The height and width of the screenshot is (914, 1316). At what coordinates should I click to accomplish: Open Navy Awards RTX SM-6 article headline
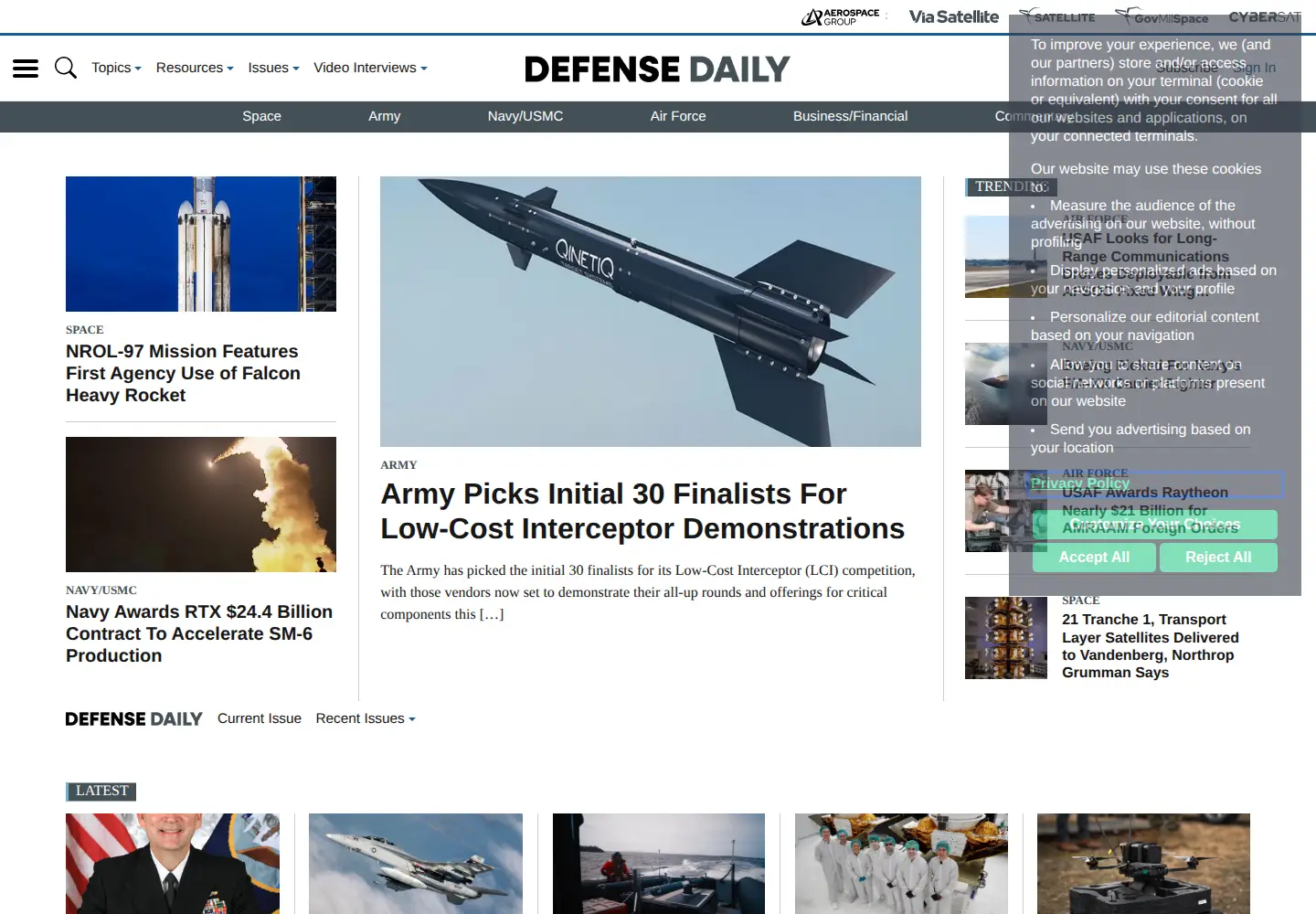(x=199, y=633)
